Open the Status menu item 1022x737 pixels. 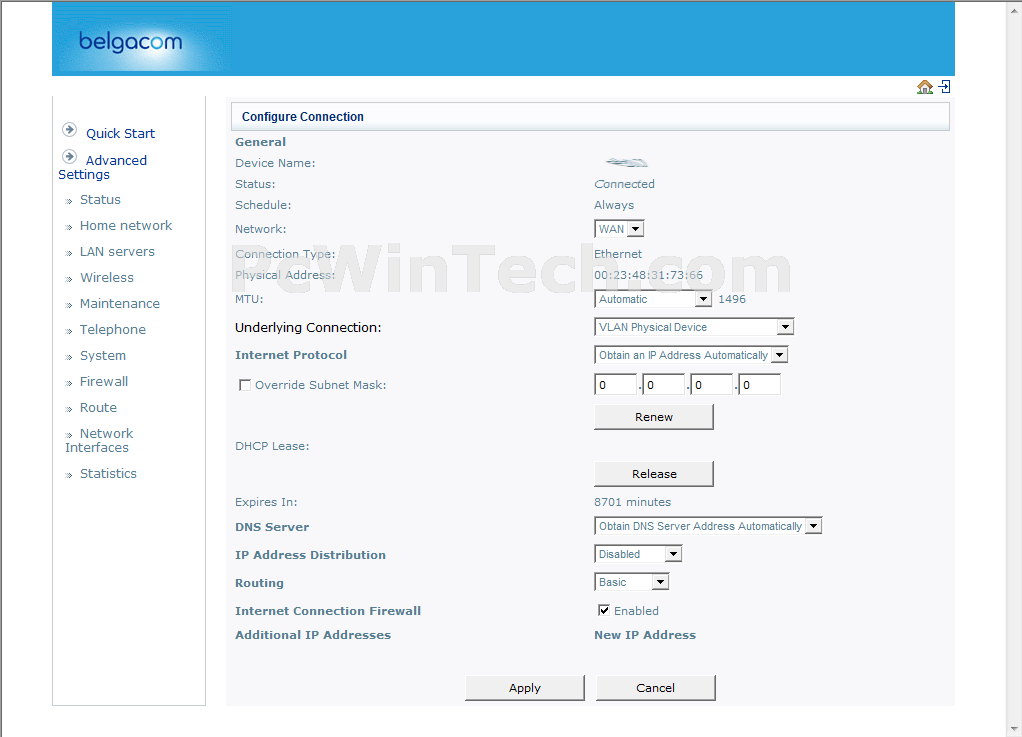coord(100,199)
